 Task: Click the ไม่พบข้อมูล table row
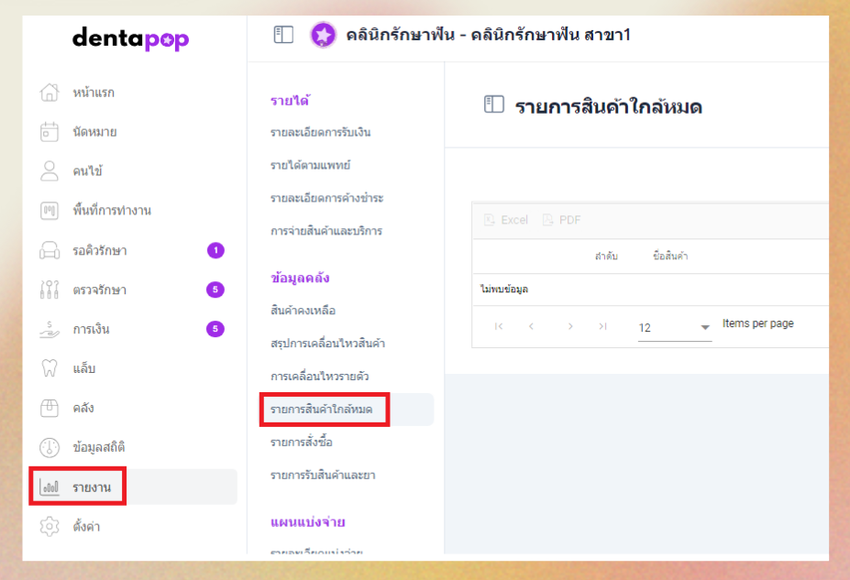651,289
